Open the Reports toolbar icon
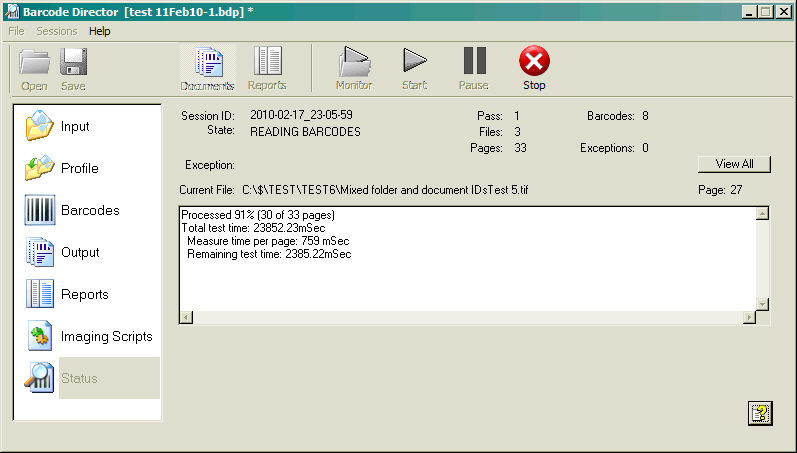This screenshot has width=797, height=453. (x=267, y=63)
